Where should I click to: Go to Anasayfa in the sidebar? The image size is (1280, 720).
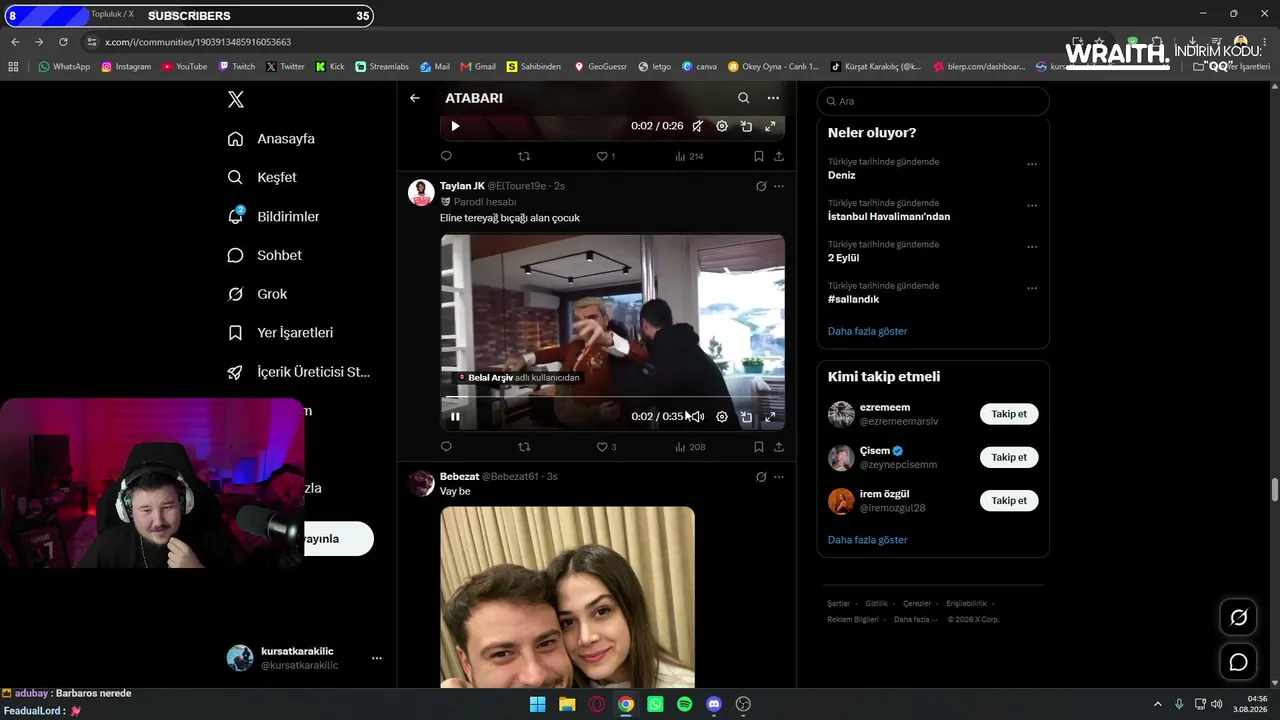pos(271,139)
